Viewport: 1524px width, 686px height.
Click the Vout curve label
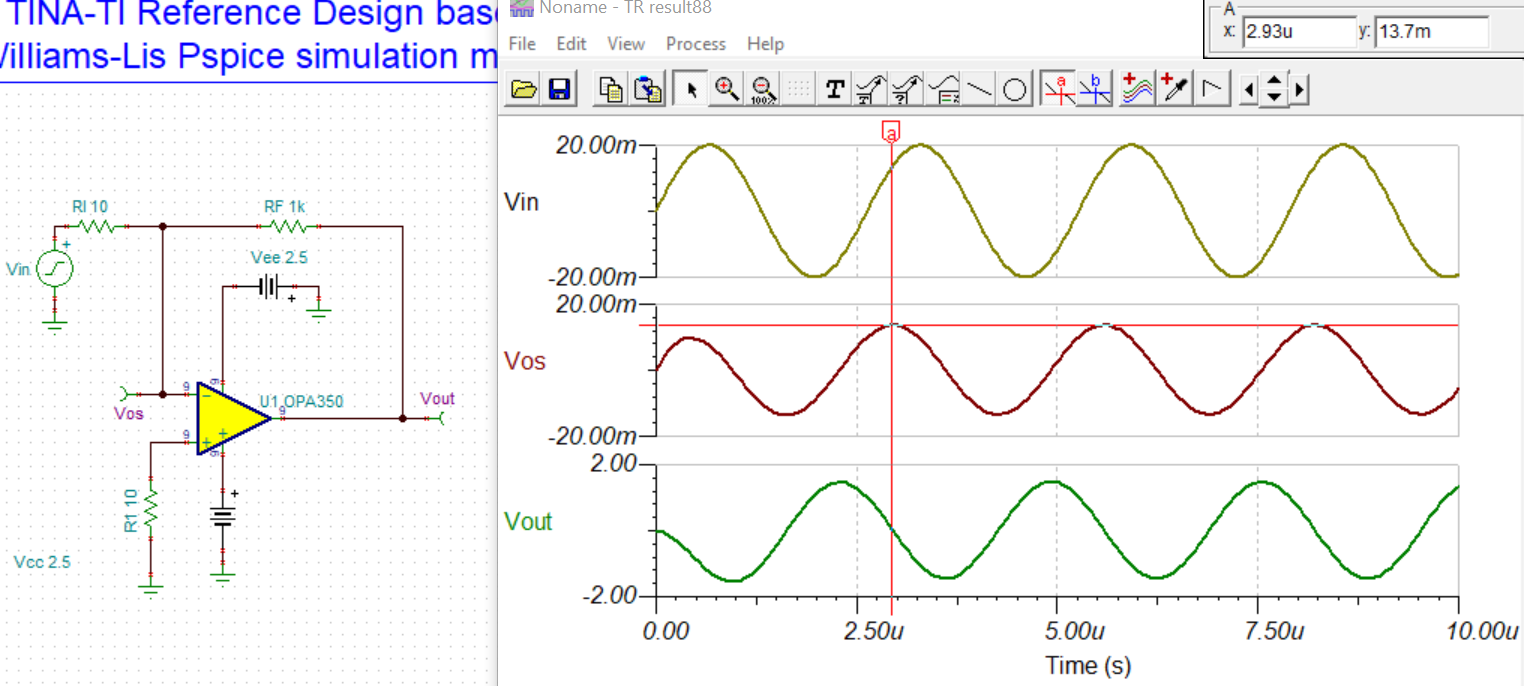coord(529,521)
